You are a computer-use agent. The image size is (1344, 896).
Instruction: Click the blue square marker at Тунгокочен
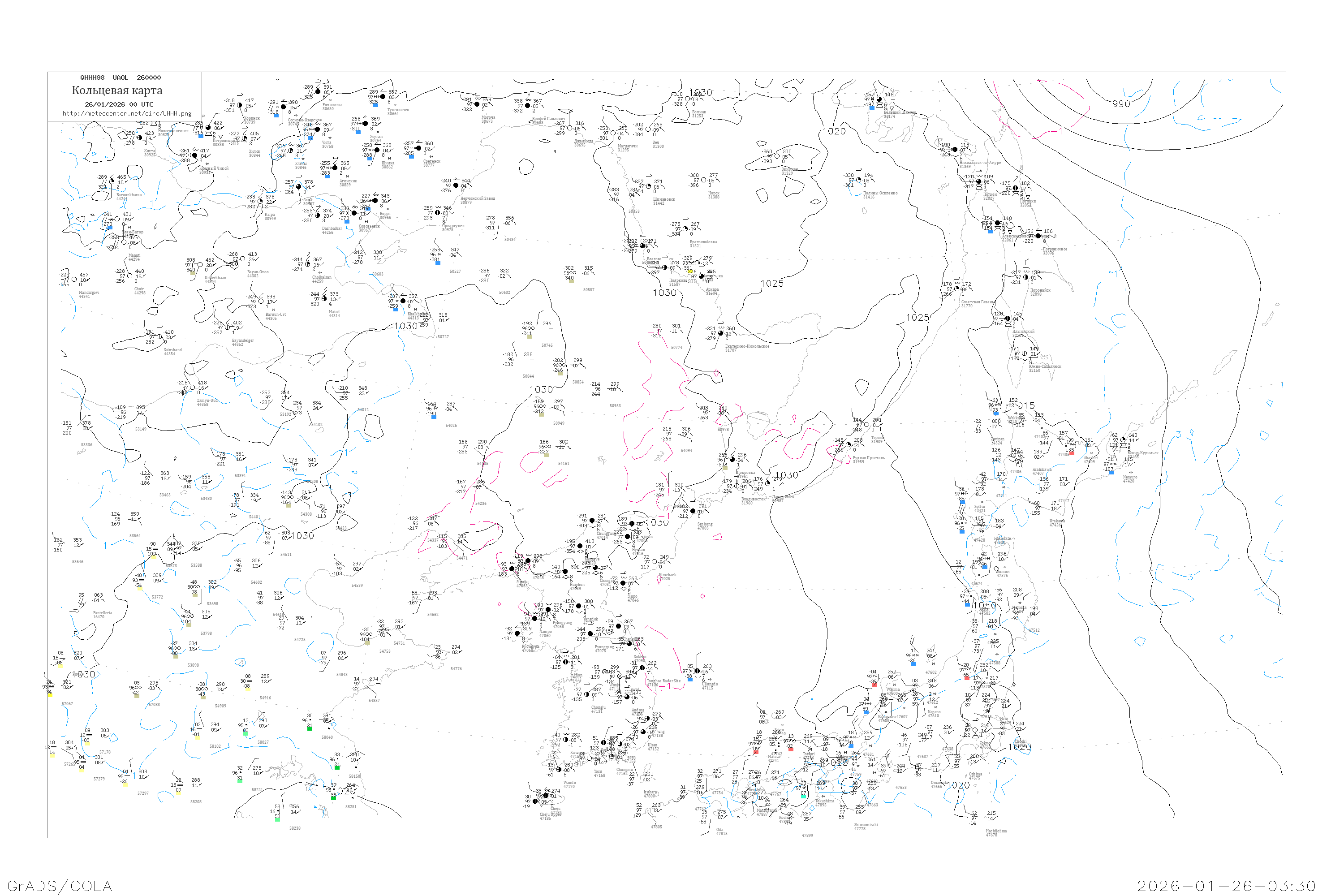(375, 106)
